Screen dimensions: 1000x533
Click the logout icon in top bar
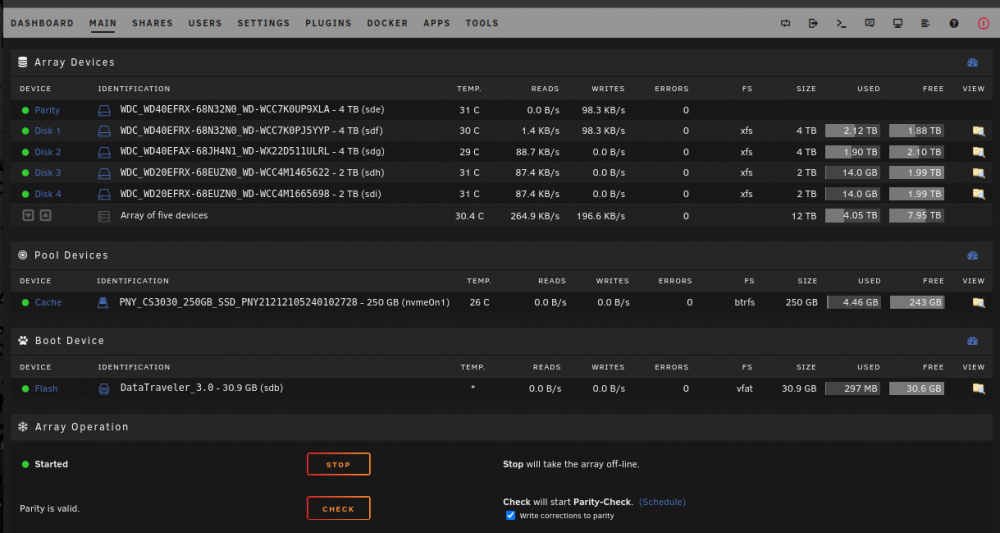click(x=813, y=24)
